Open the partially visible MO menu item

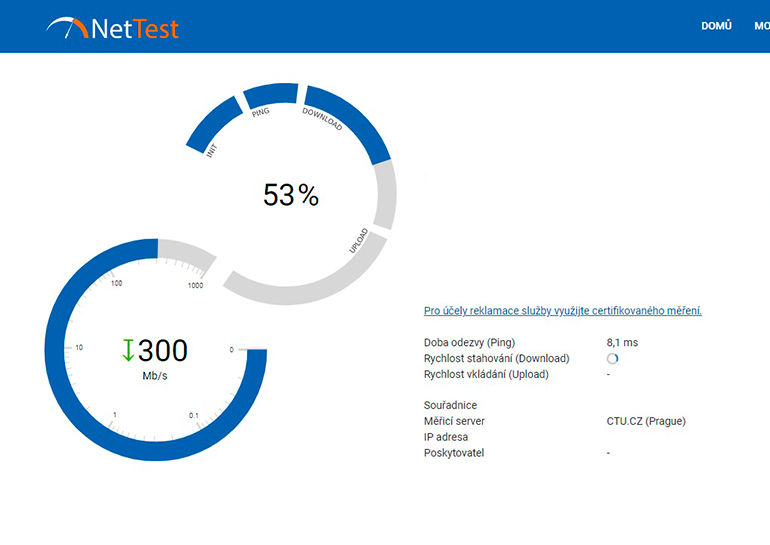762,26
